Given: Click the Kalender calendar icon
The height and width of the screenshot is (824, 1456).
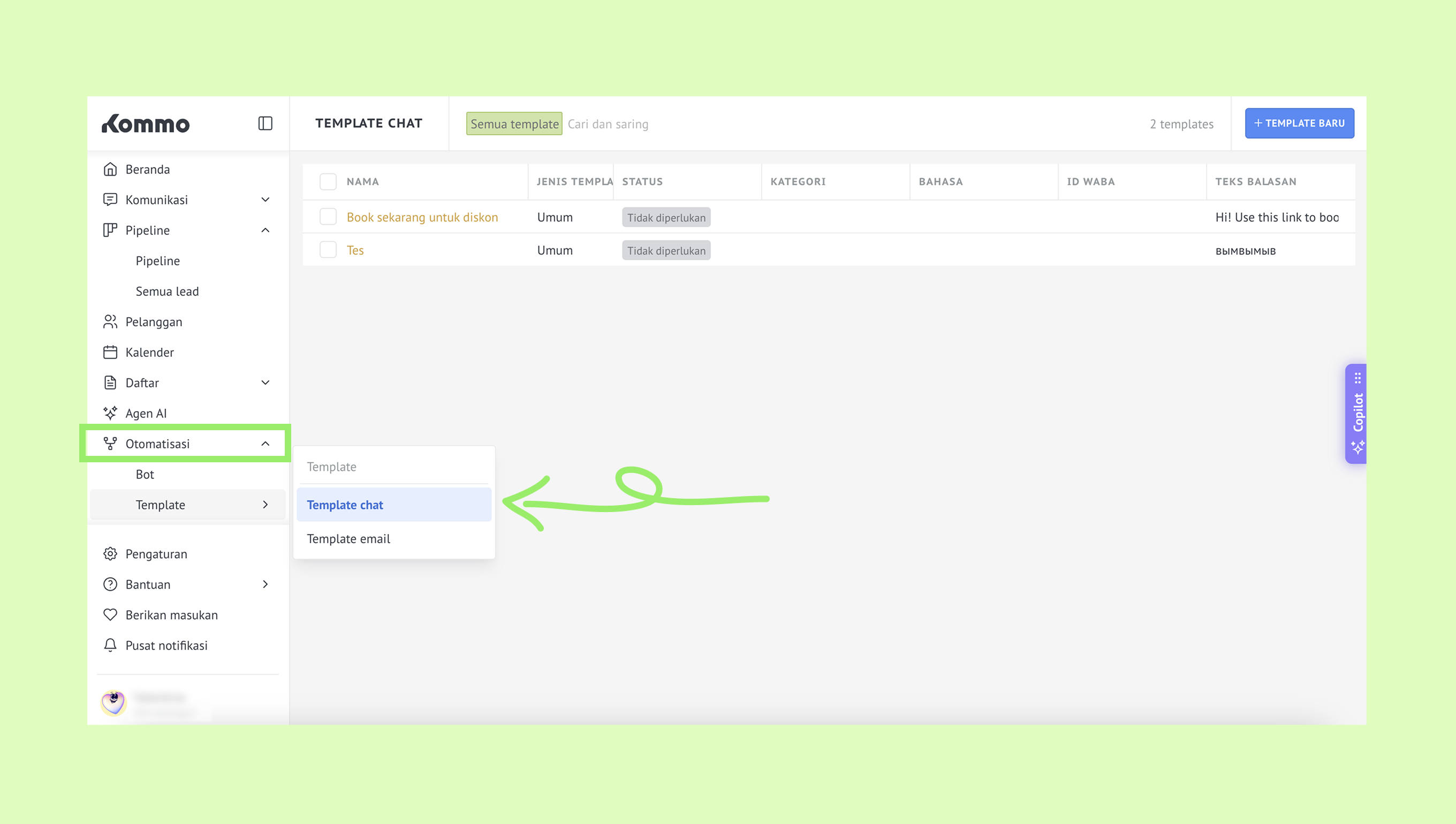Looking at the screenshot, I should (110, 353).
